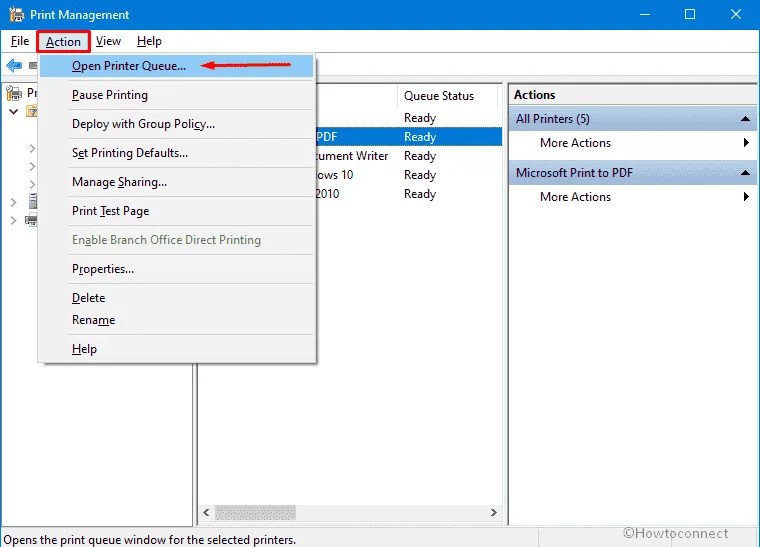Select Pause Printing from the menu
Viewport: 760px width, 547px height.
click(x=177, y=95)
